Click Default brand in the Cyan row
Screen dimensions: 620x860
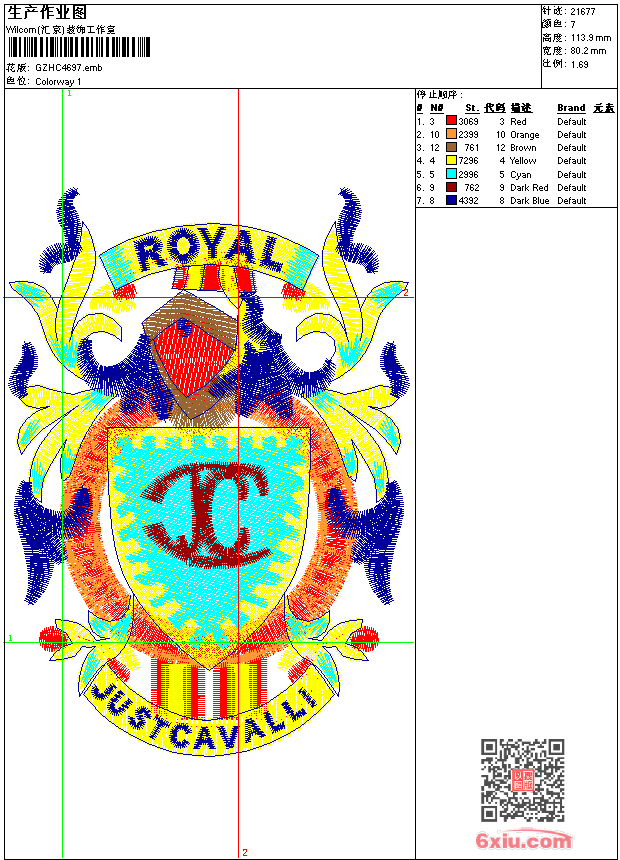[572, 174]
